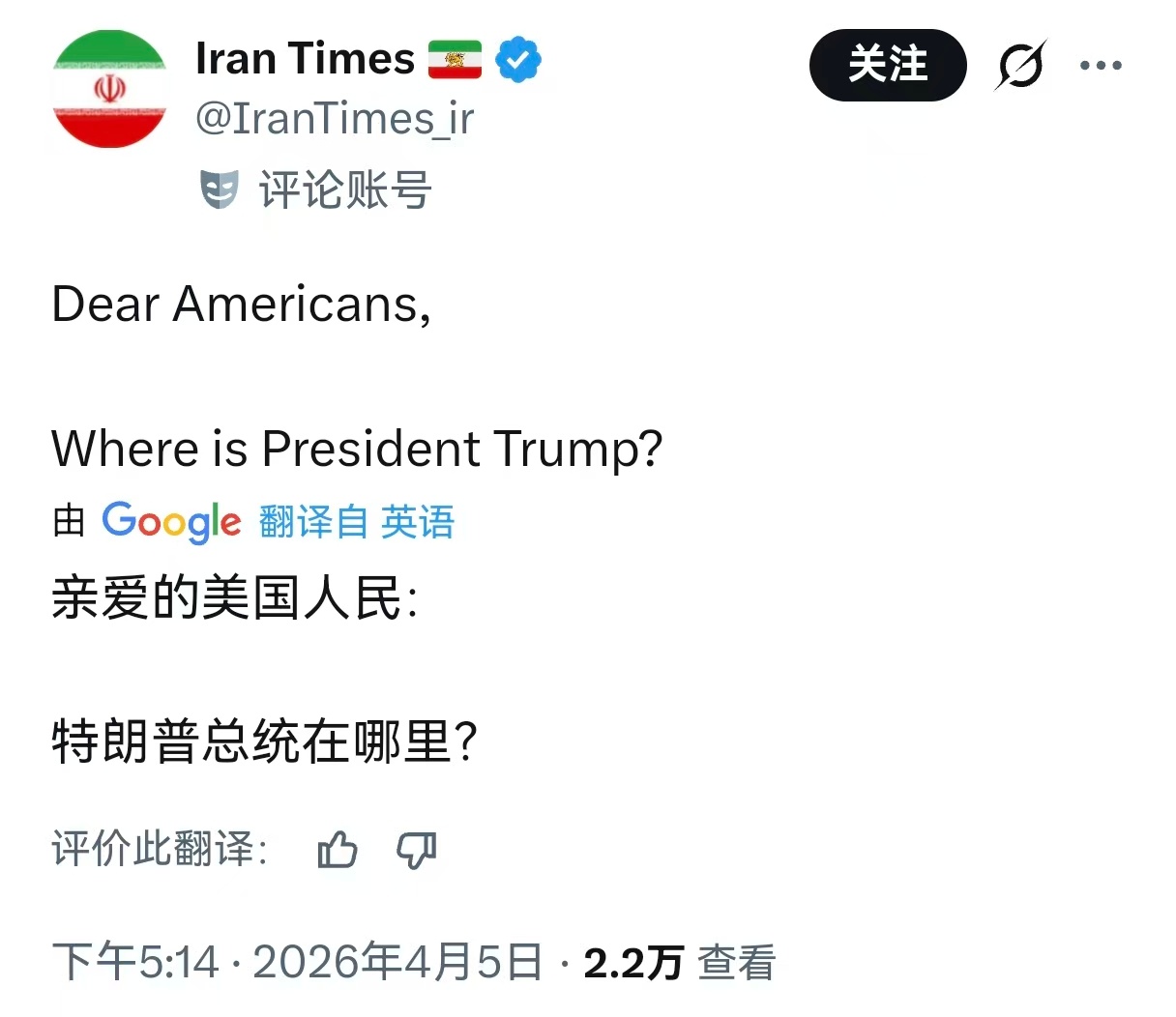Screen dimensions: 1176x1017
Task: Follow Iran Times via the 关注 button
Action: (887, 66)
